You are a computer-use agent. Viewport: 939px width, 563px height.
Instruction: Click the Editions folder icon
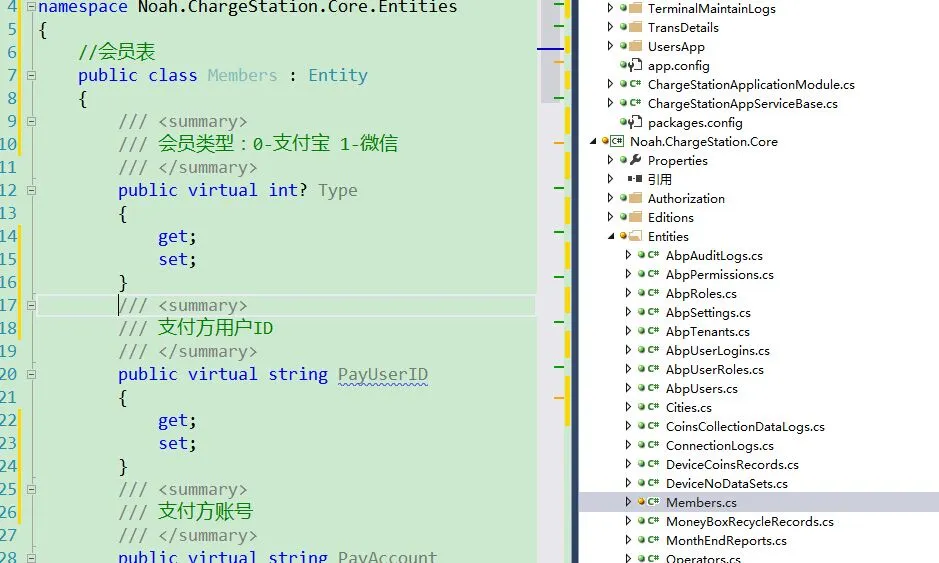point(635,217)
